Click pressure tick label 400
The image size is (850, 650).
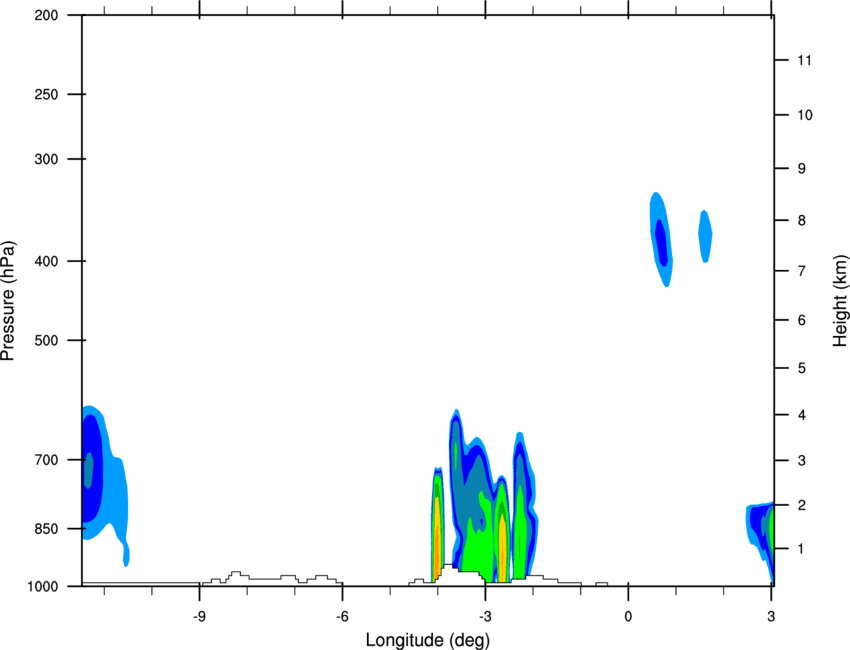[46, 261]
